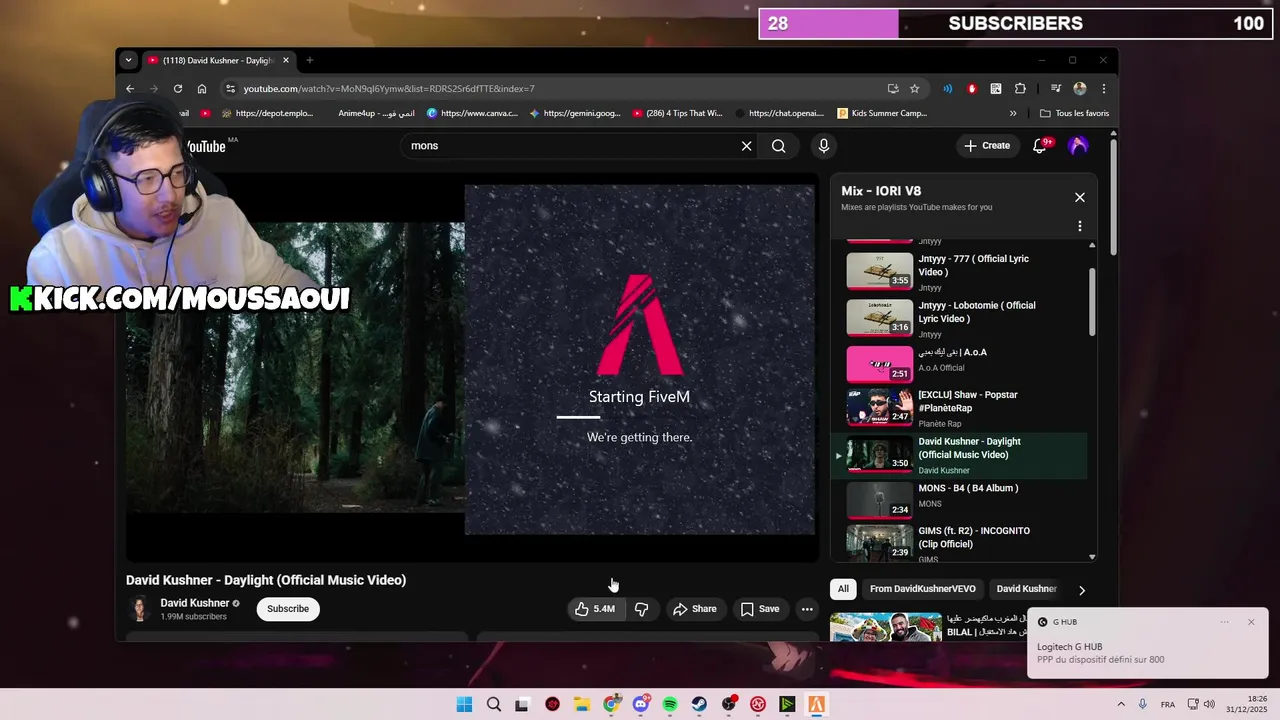Viewport: 1280px width, 720px height.
Task: Play Jntyyy - 777 from the mix
Action: (x=960, y=271)
